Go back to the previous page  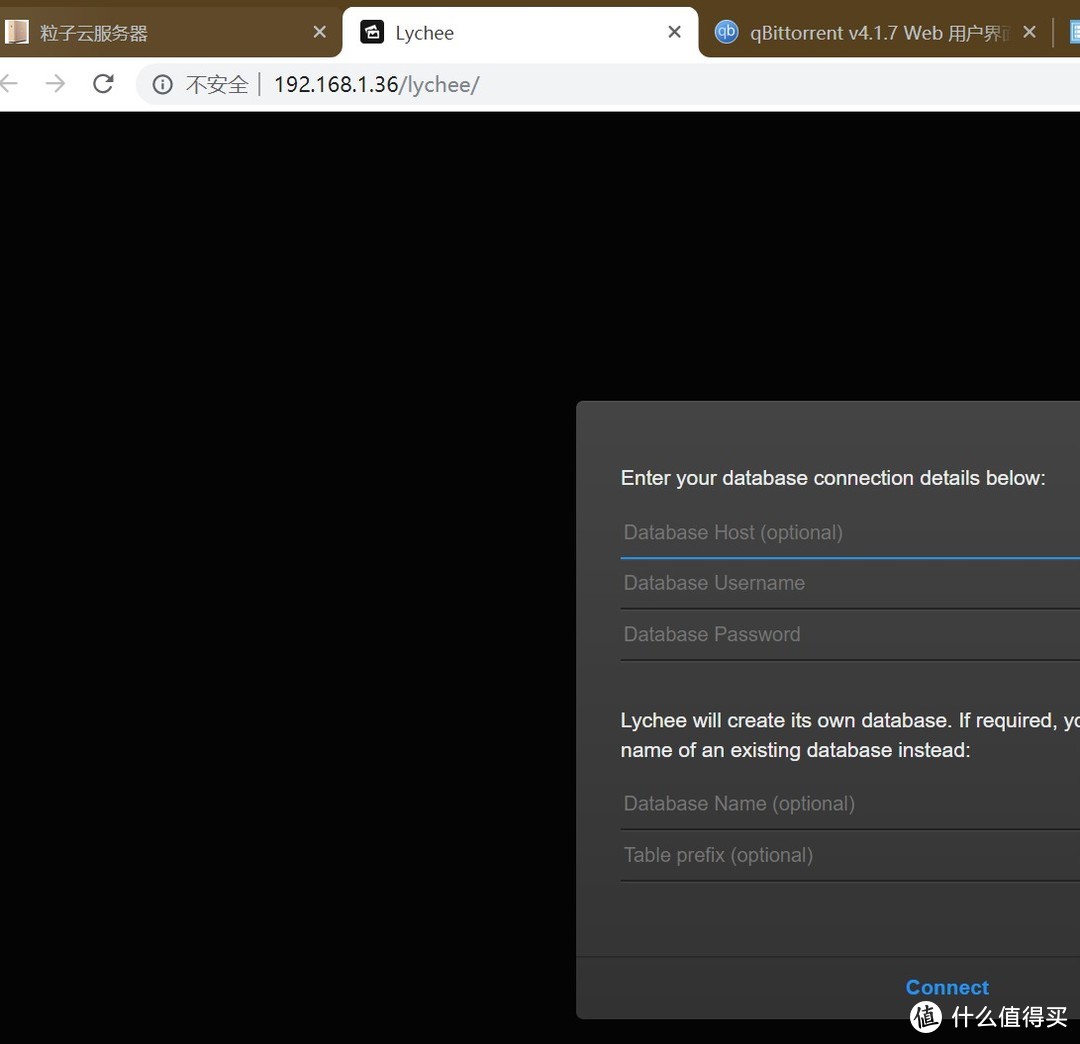9,84
